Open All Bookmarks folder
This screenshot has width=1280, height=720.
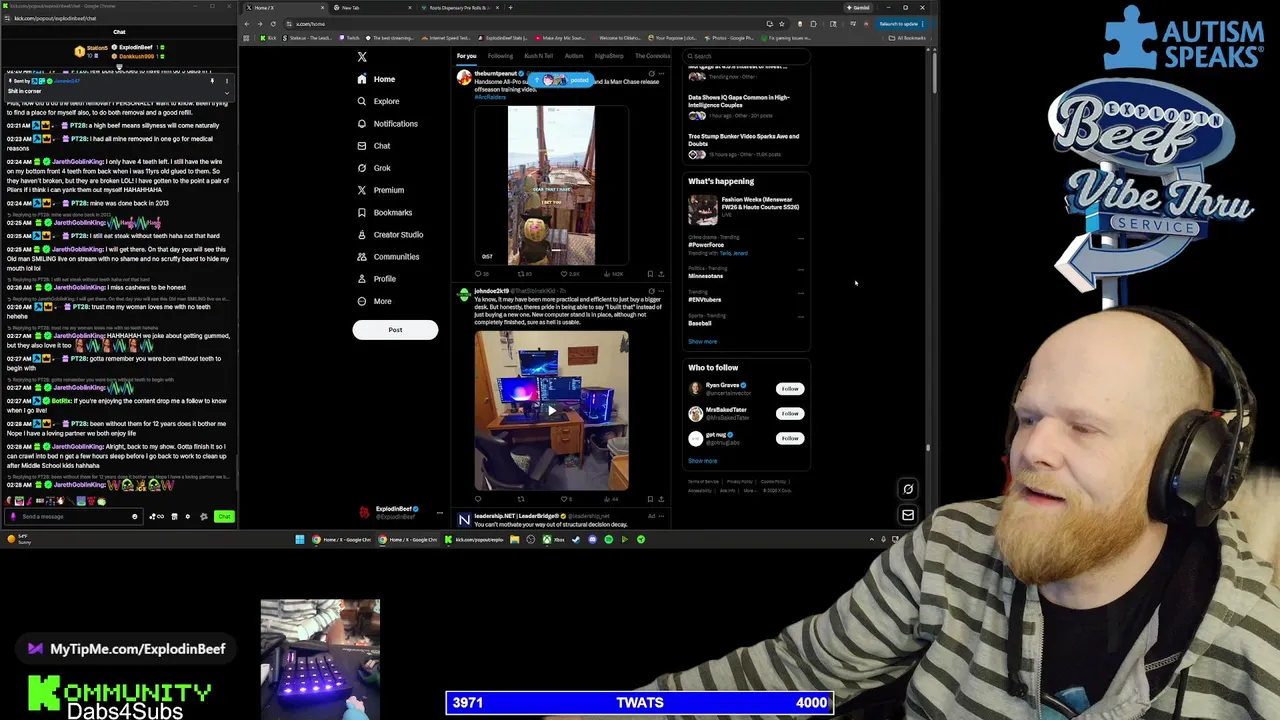tap(908, 38)
